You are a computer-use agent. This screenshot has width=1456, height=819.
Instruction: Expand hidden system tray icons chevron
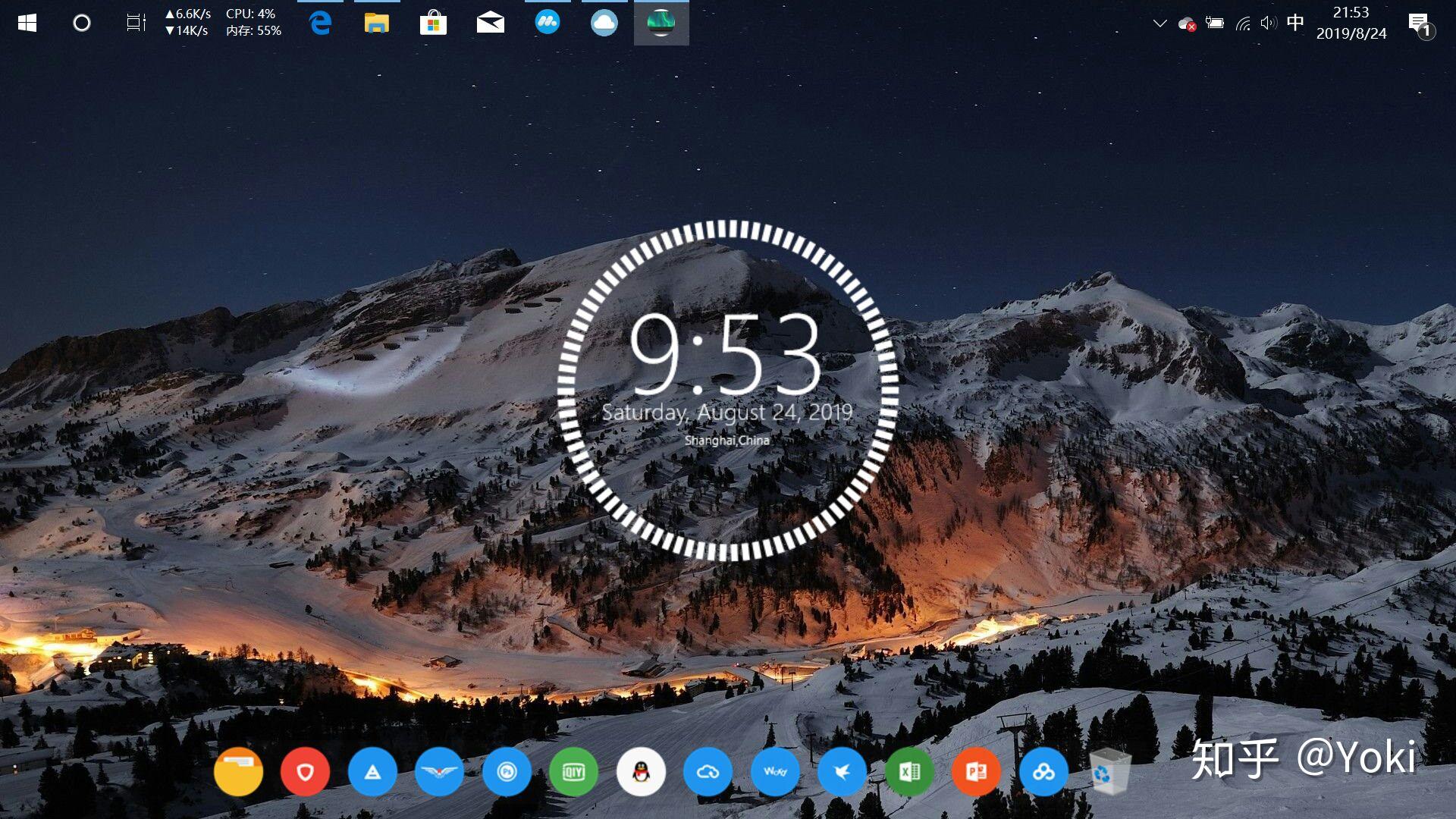pyautogui.click(x=1159, y=24)
